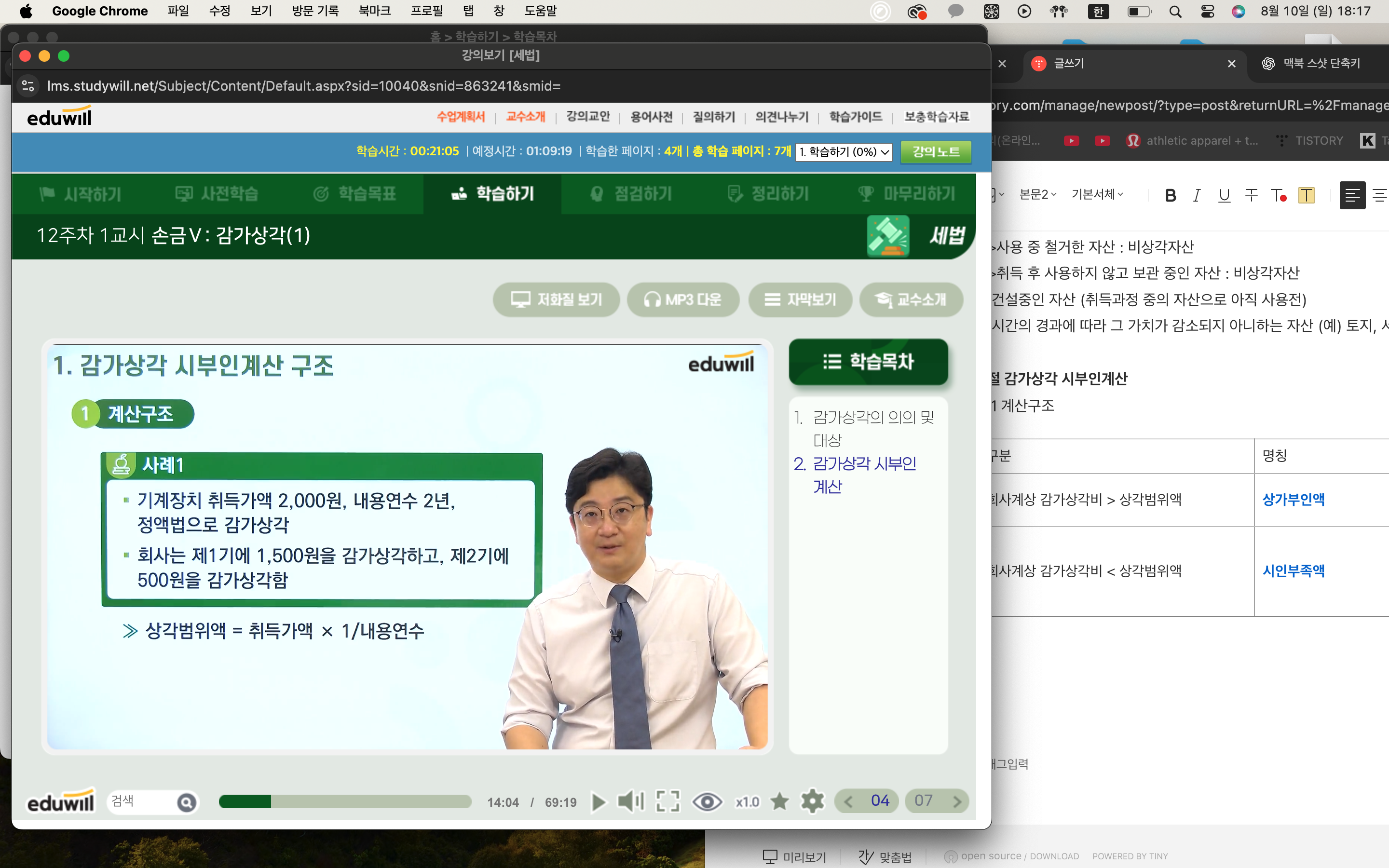Click the search magnifier in player bar
The image size is (1389, 868).
(186, 802)
